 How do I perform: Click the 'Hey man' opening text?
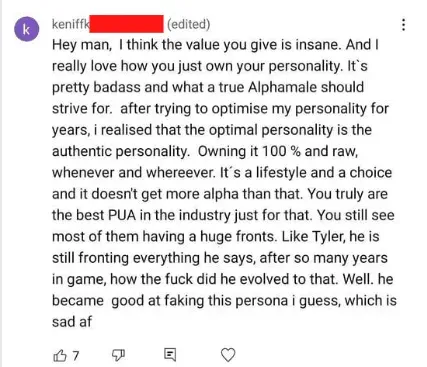(x=82, y=45)
